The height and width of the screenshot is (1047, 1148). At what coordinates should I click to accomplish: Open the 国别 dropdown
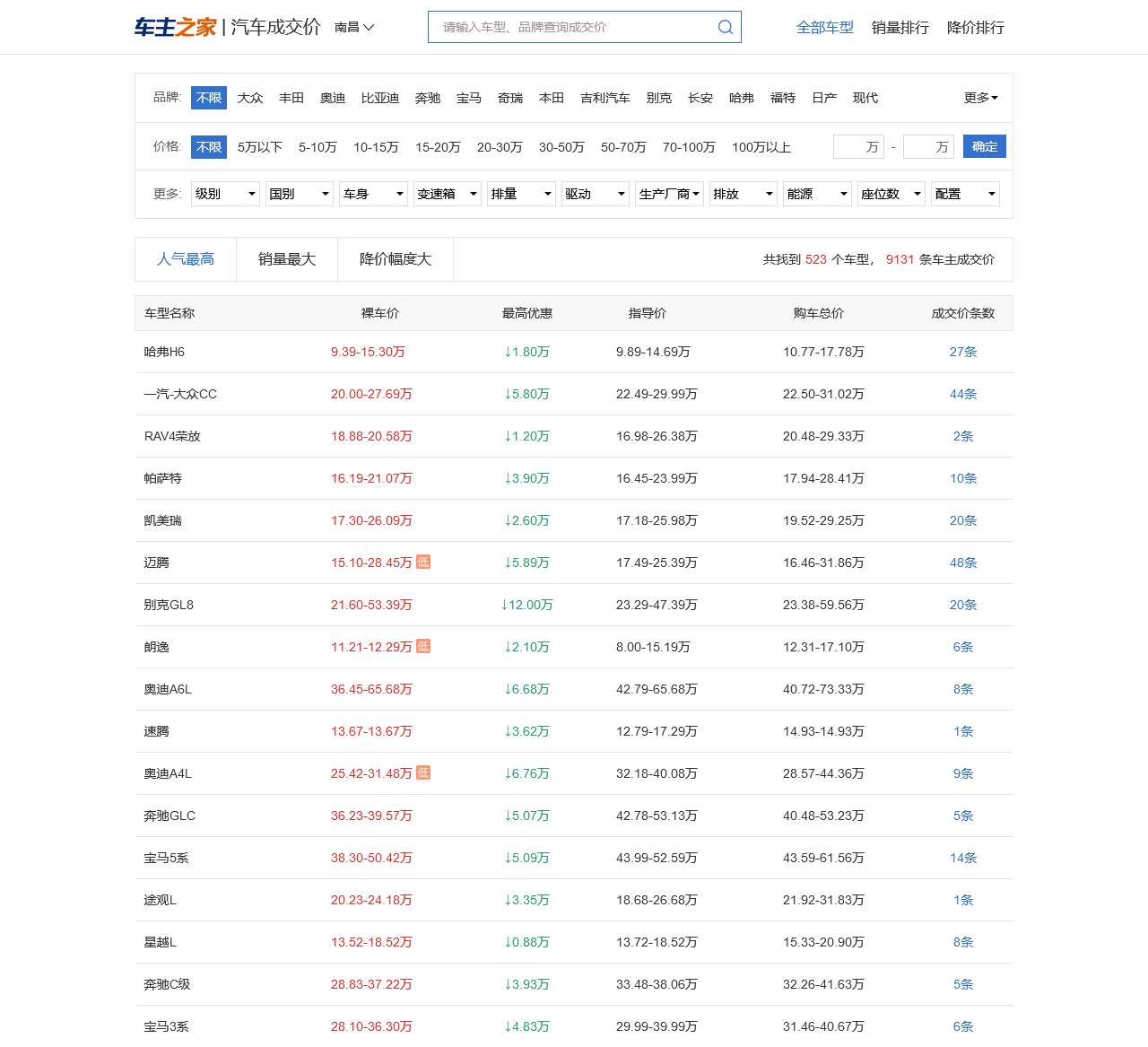click(300, 194)
